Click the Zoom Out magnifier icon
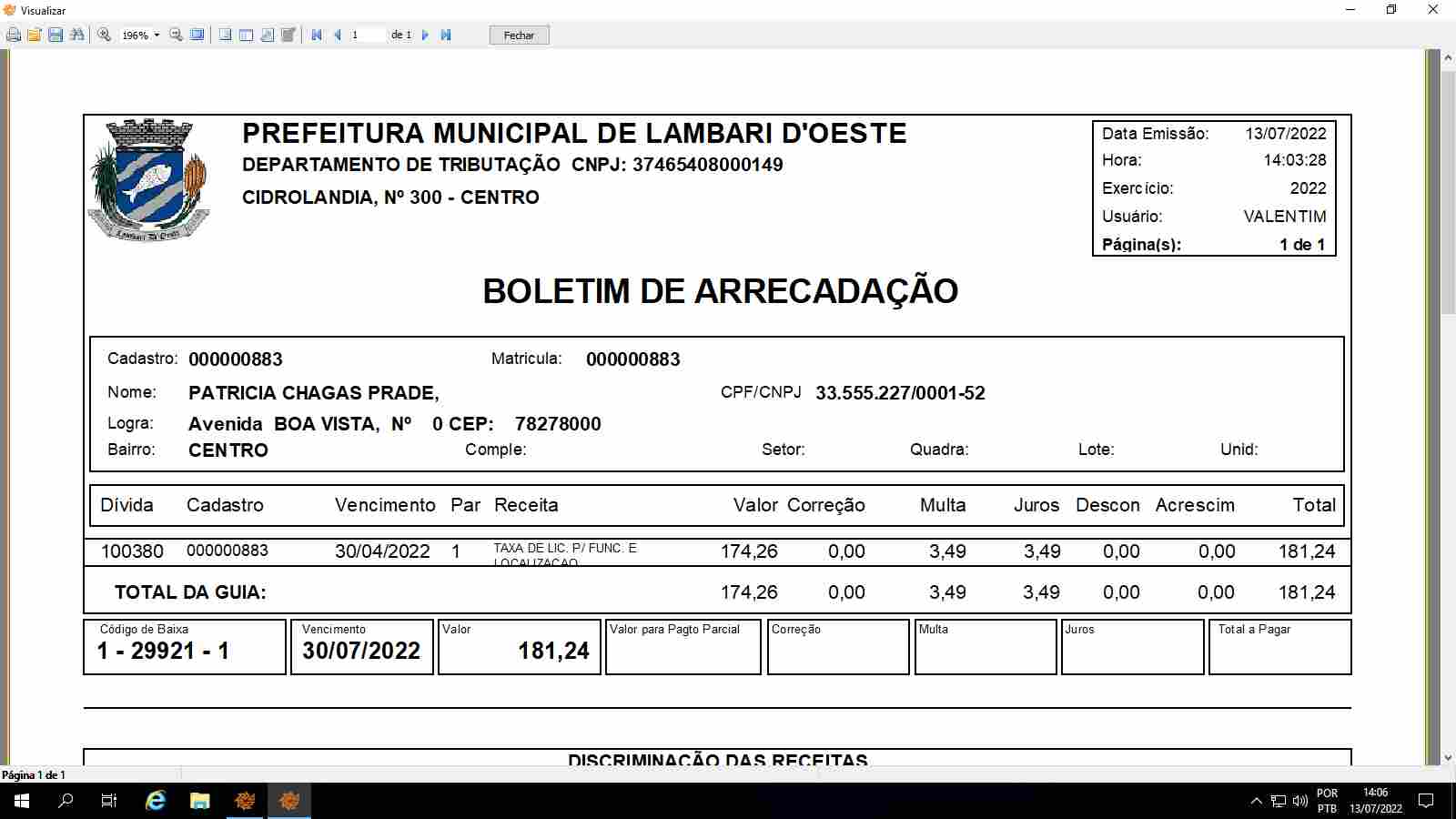1456x819 pixels. pos(177,35)
